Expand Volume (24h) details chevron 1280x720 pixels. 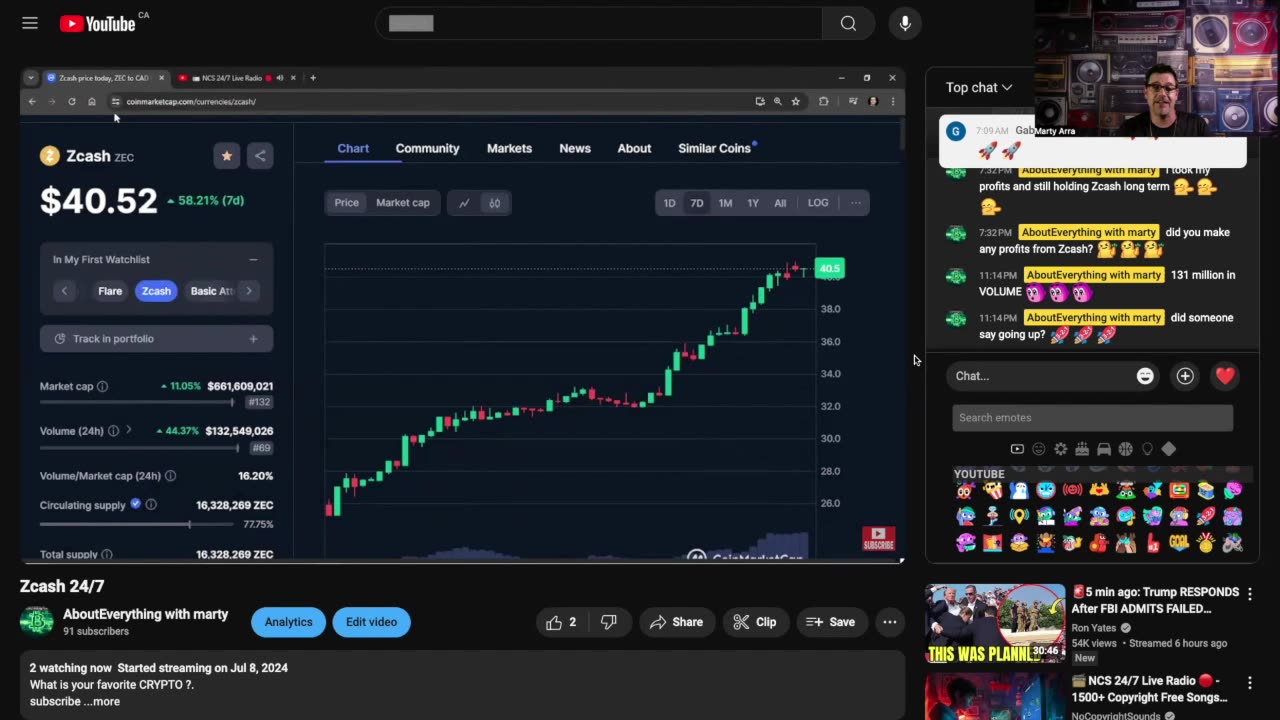128,430
